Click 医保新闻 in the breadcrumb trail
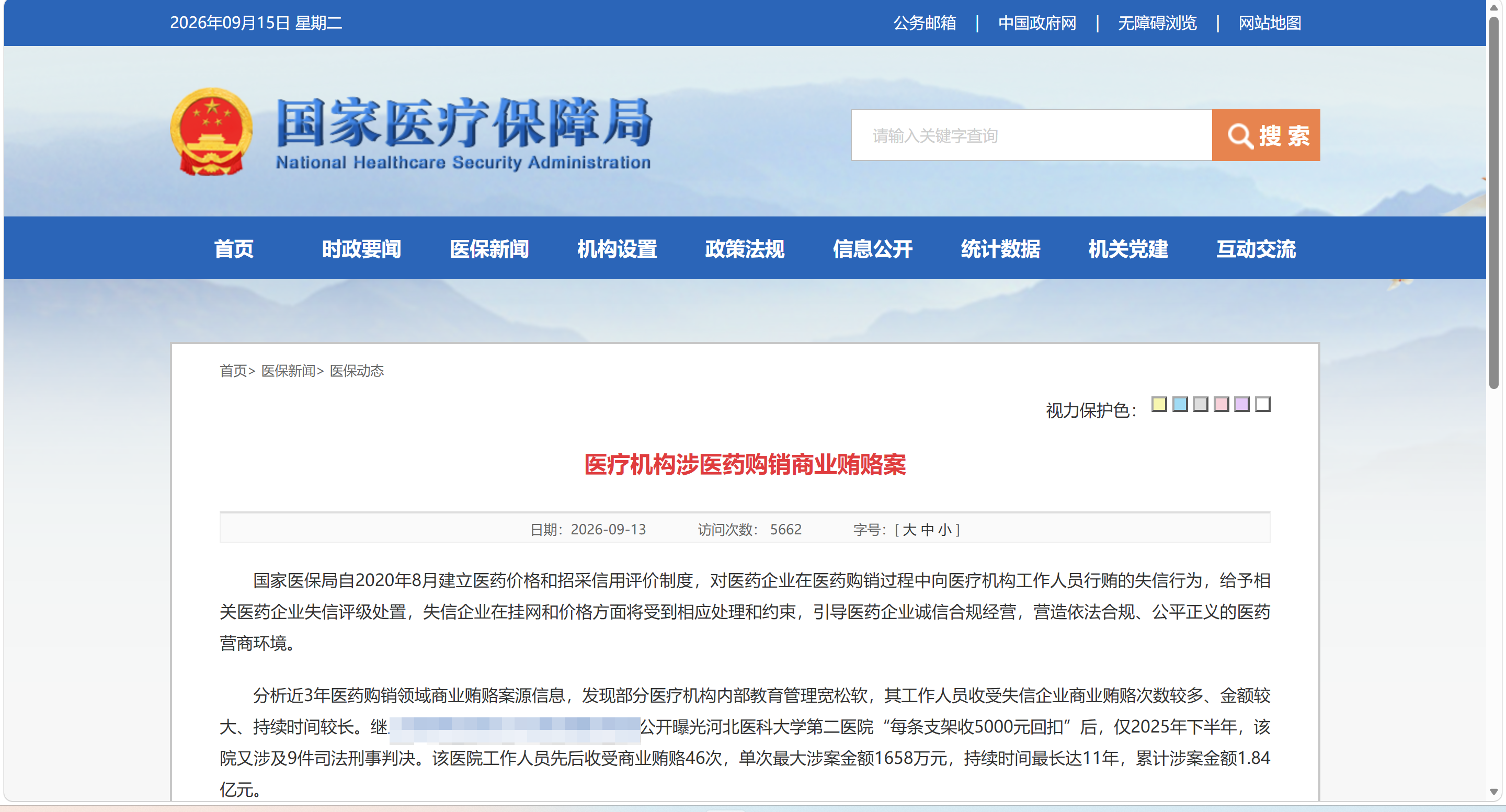 (x=288, y=371)
